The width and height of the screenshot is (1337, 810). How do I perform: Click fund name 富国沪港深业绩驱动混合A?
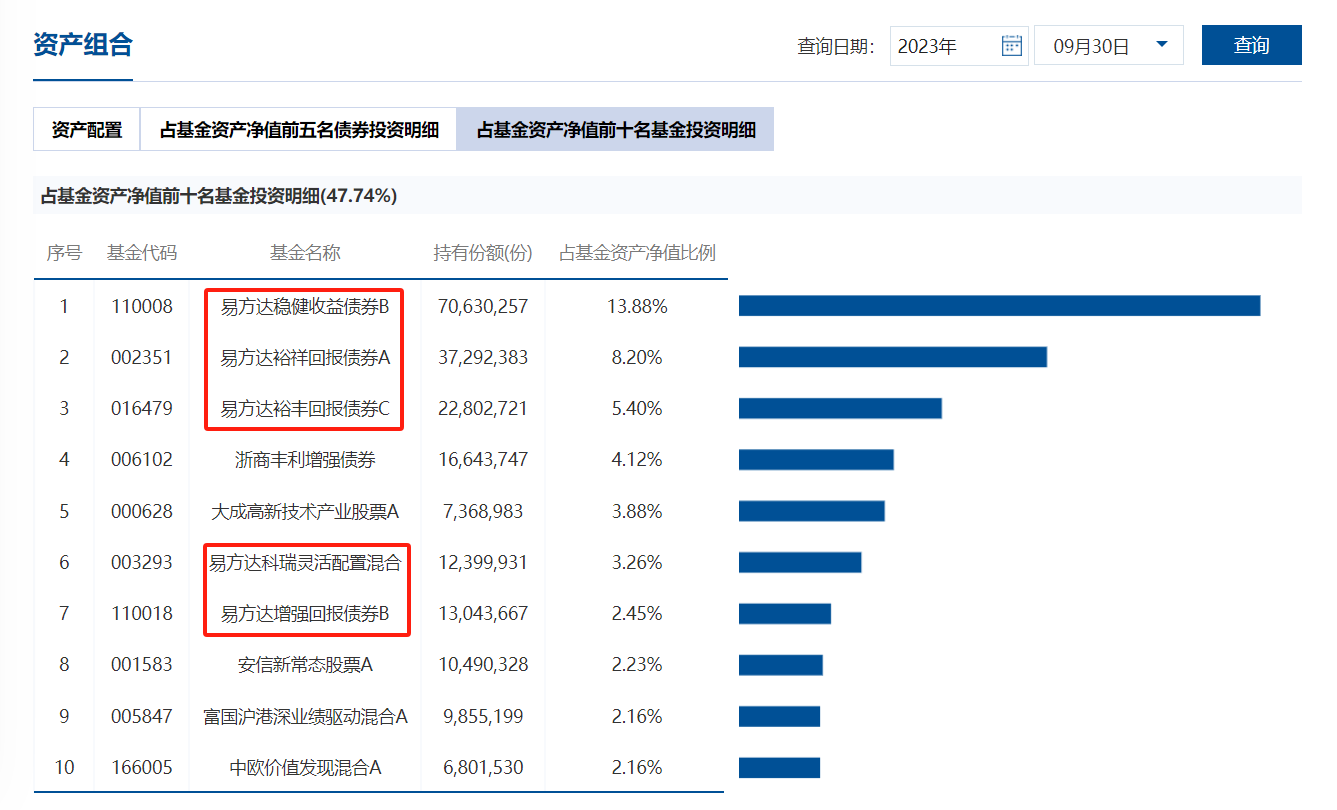point(305,717)
